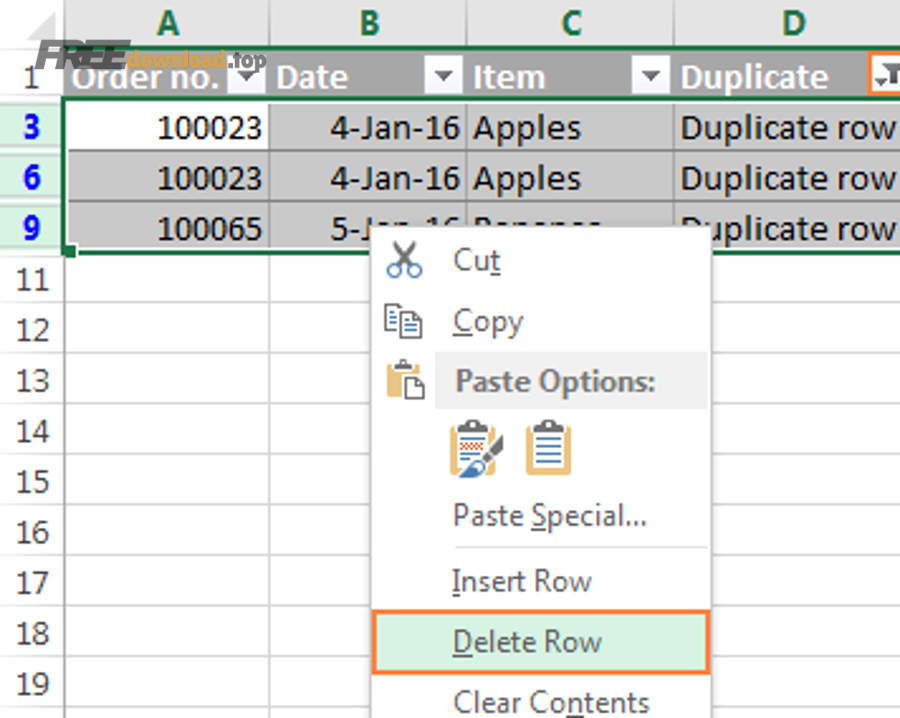This screenshot has width=900, height=718.
Task: Click the Apples cell in row 3
Action: [x=571, y=127]
